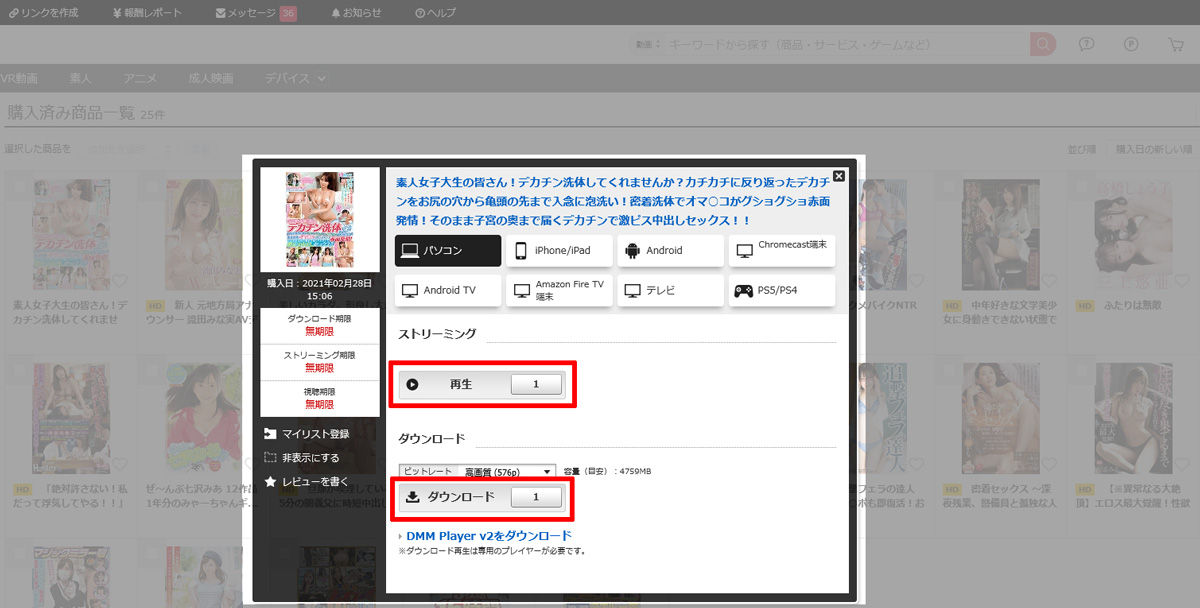Close the popup with the X icon
This screenshot has height=608, width=1200.
[x=839, y=176]
